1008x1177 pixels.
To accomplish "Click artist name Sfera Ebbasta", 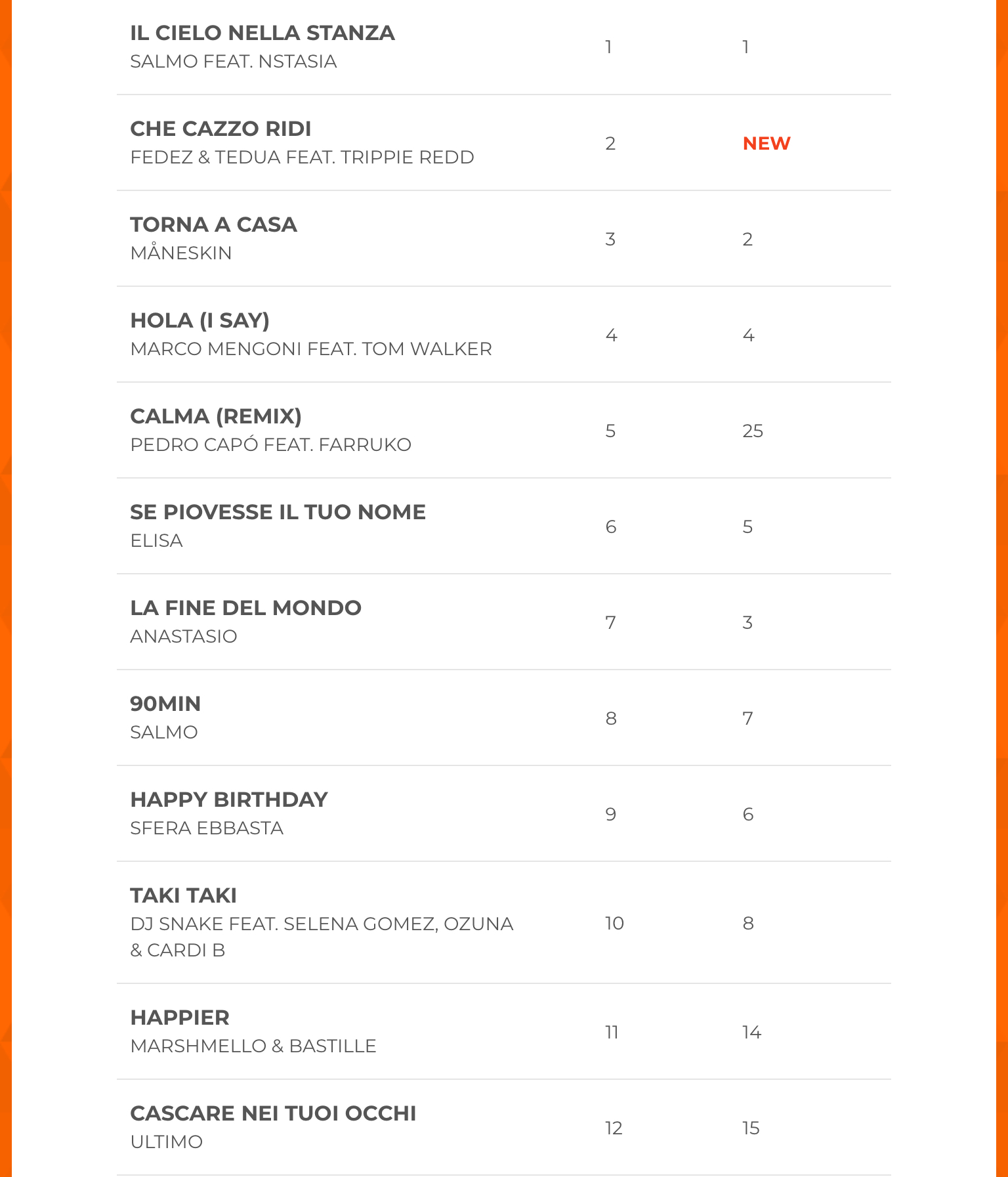I will [x=207, y=828].
